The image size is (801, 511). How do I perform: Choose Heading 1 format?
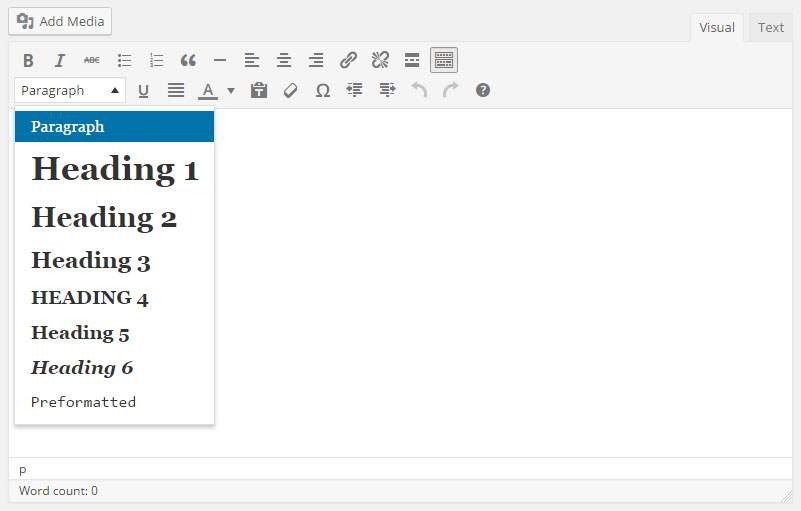(114, 169)
